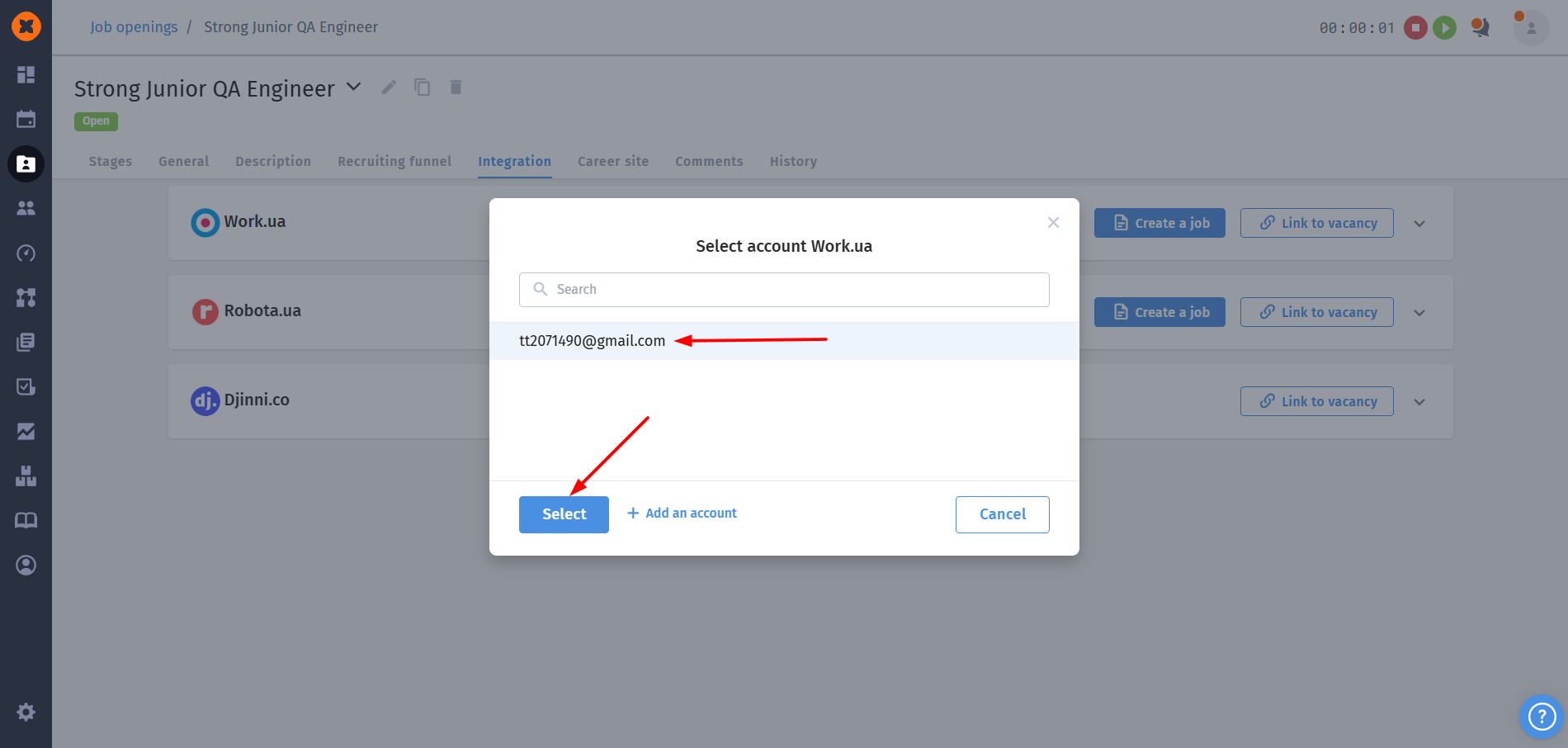
Task: Open the calendar icon in left sidebar
Action: tap(26, 119)
